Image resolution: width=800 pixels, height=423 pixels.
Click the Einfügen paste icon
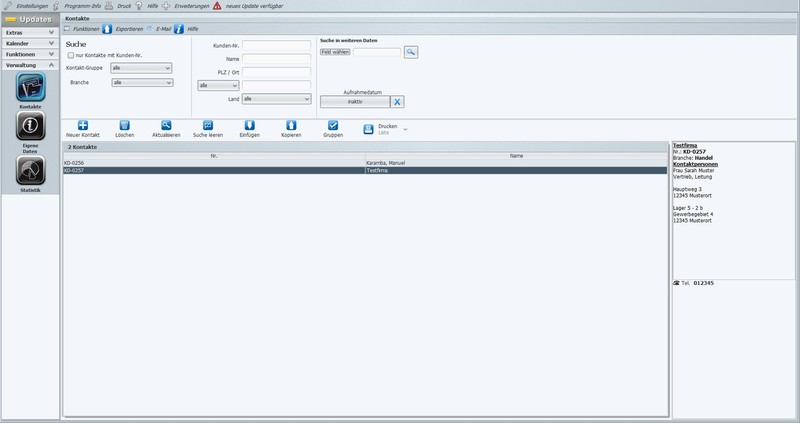(x=249, y=126)
